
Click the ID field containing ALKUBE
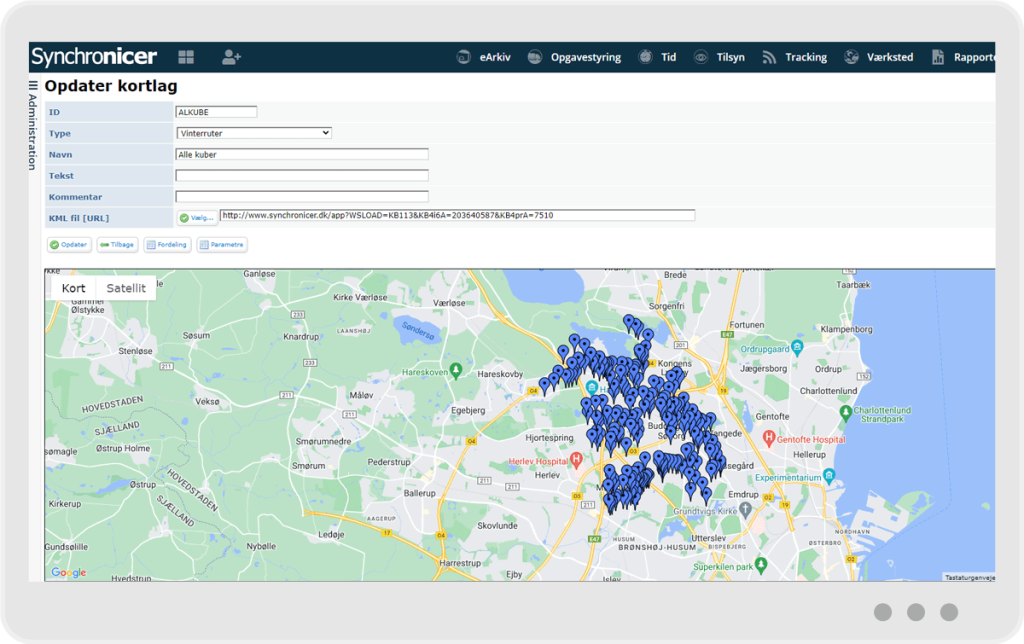216,112
